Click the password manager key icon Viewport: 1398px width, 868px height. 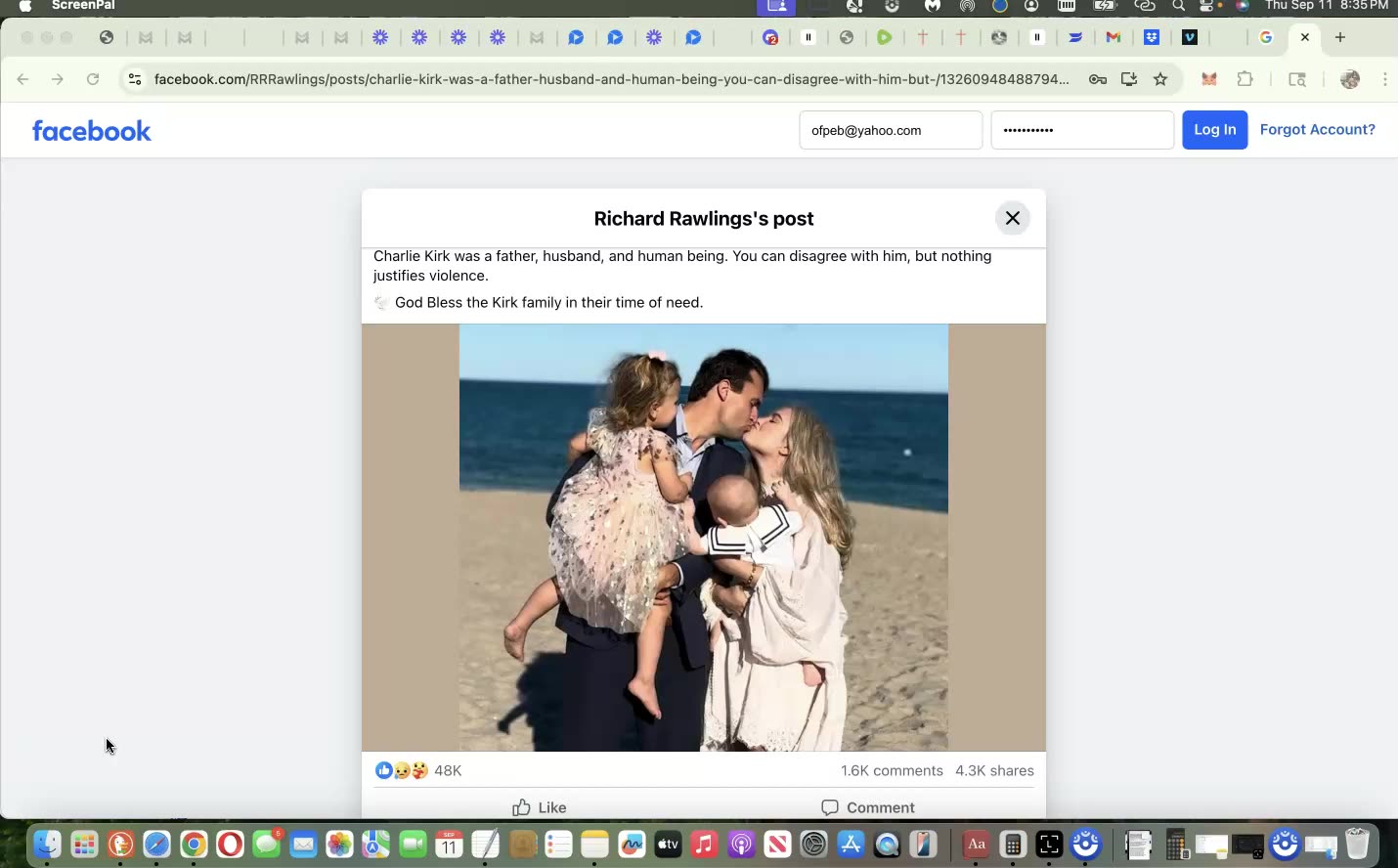(x=1098, y=79)
